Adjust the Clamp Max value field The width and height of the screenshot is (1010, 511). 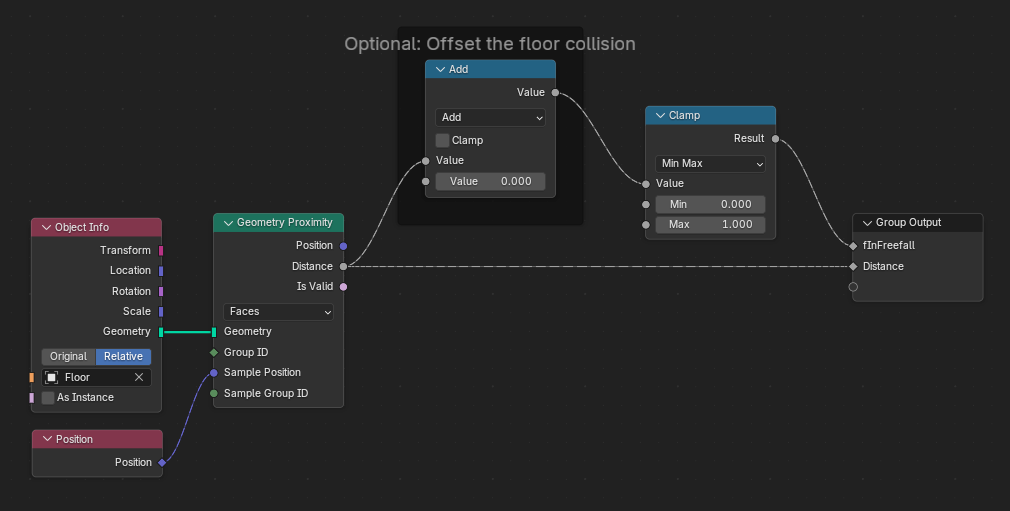pos(710,225)
